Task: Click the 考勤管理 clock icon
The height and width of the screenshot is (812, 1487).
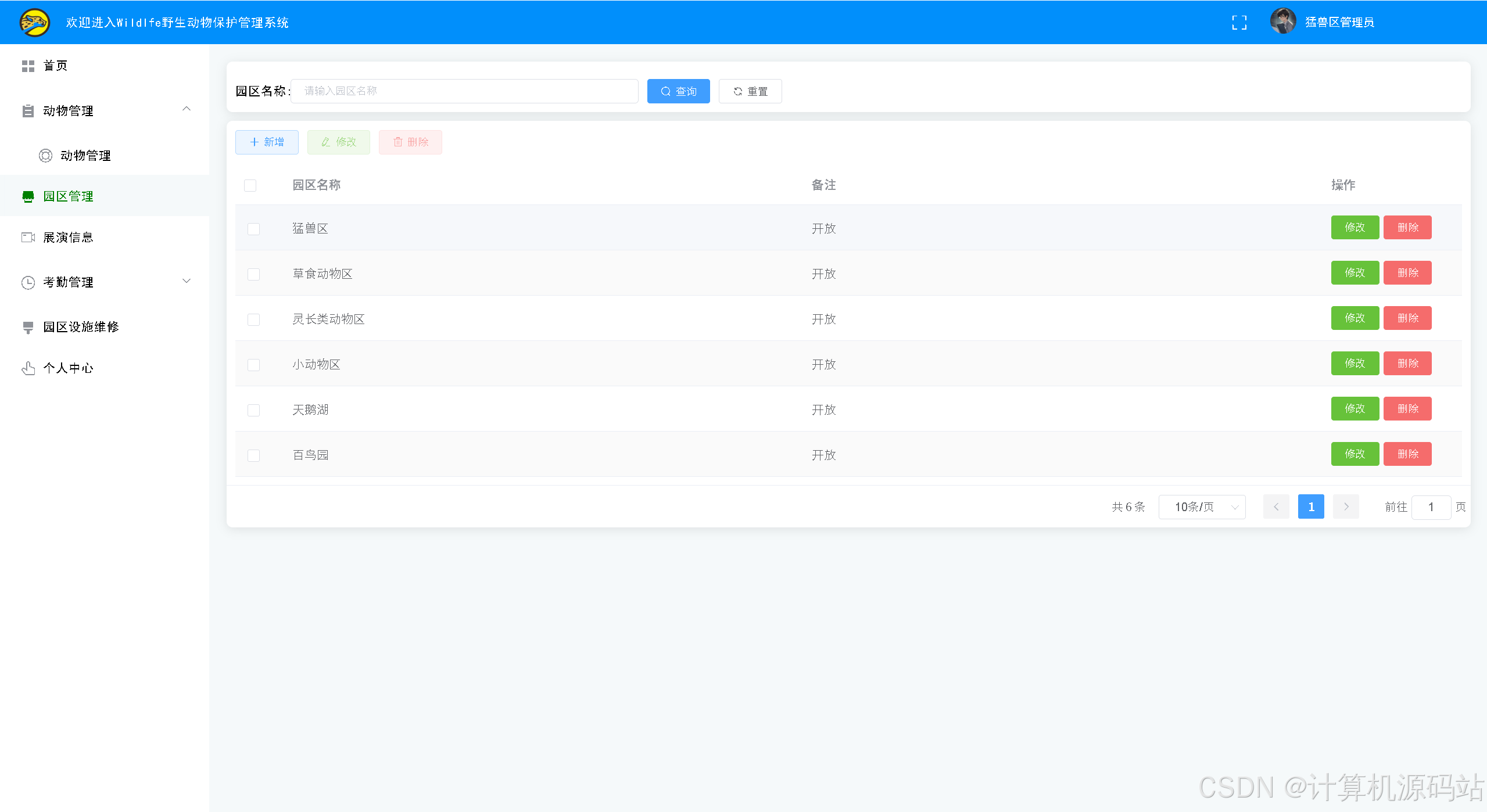Action: click(x=28, y=283)
